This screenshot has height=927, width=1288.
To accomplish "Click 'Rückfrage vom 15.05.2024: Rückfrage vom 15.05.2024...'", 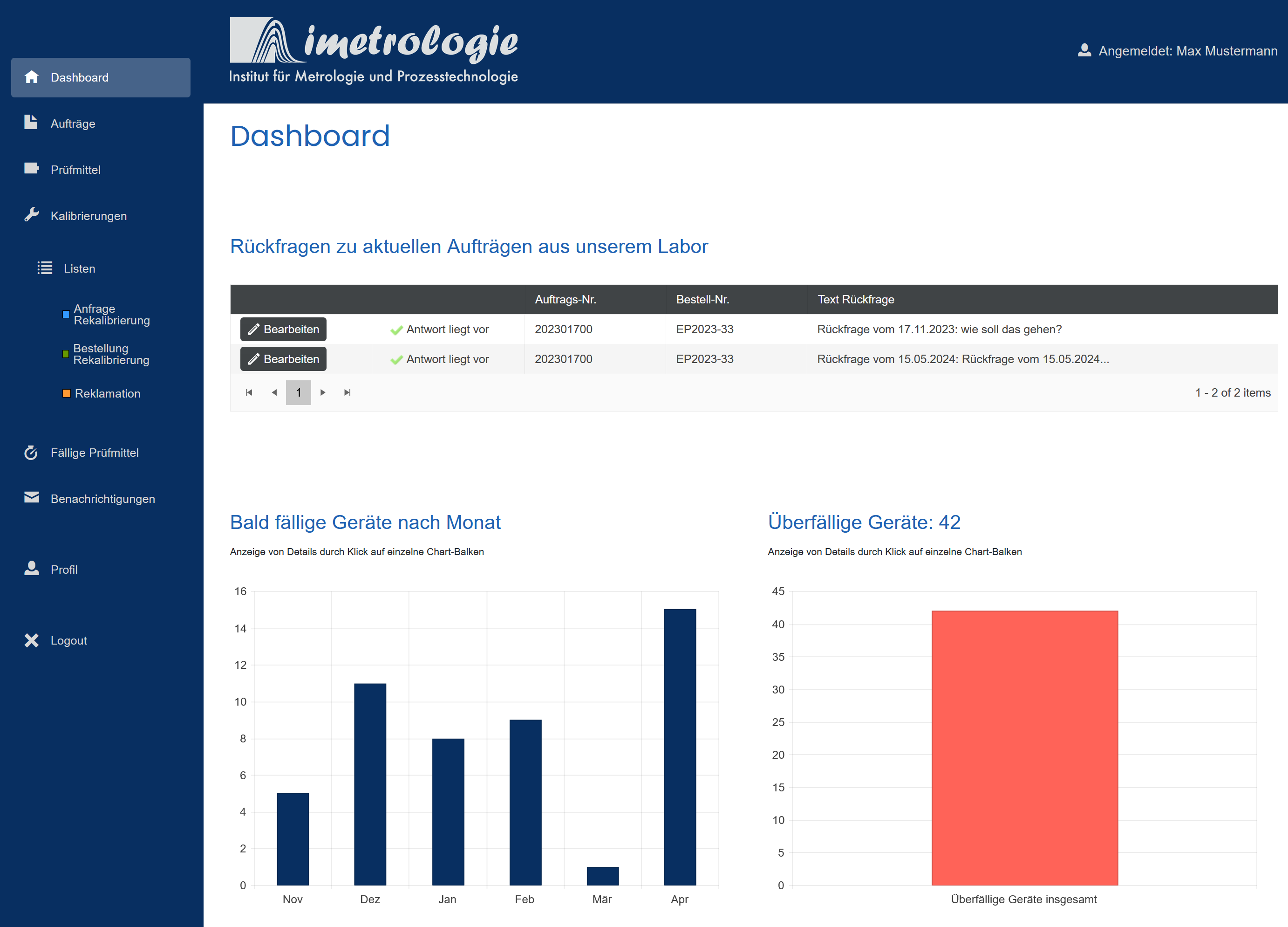I will coord(963,359).
